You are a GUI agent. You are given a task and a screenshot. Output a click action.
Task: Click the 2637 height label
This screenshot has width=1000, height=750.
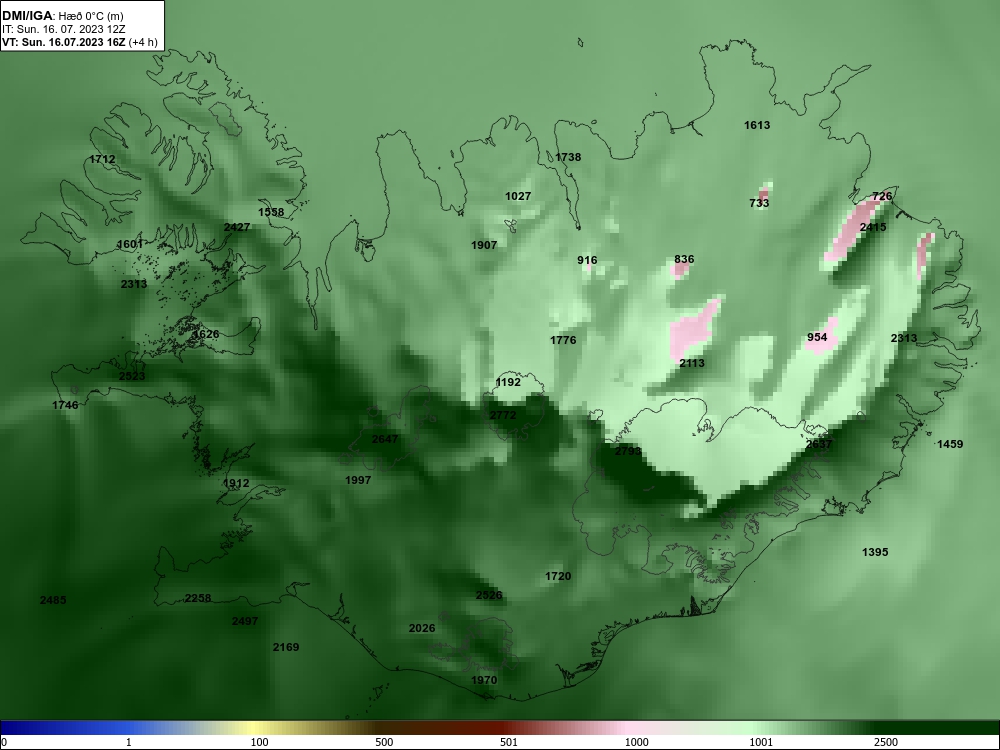(x=819, y=444)
